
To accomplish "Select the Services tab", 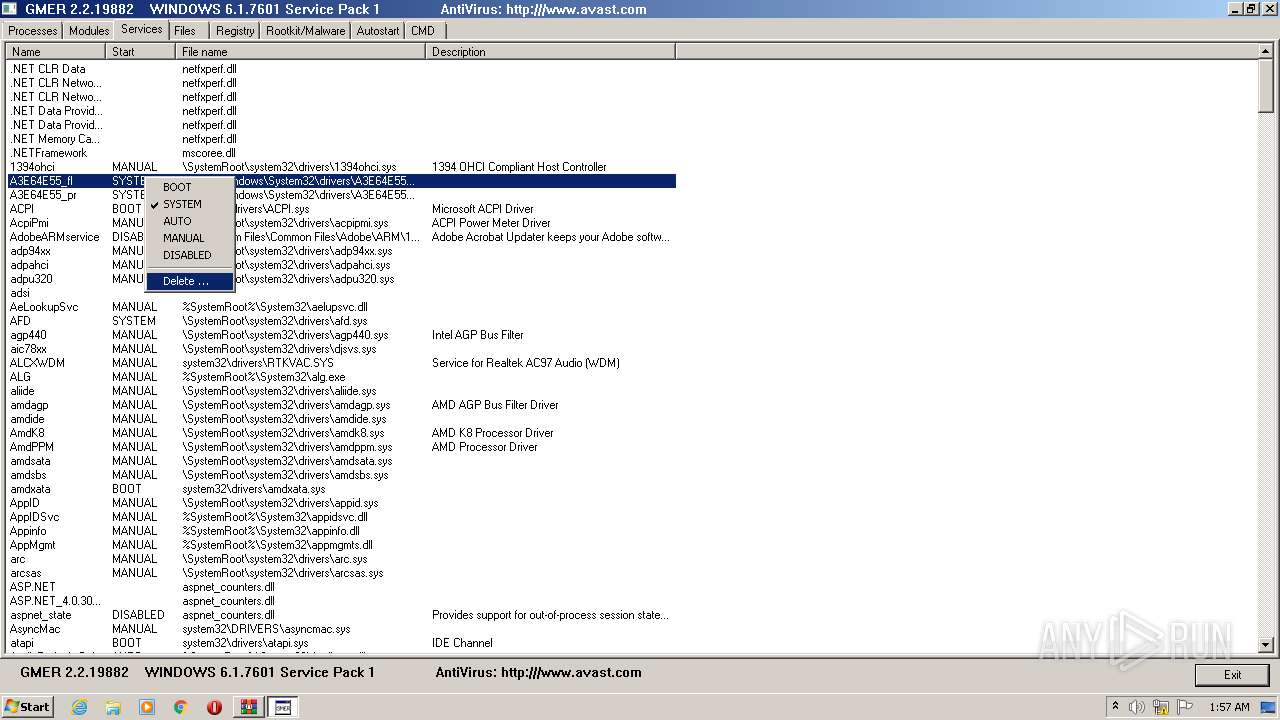I will coord(141,29).
